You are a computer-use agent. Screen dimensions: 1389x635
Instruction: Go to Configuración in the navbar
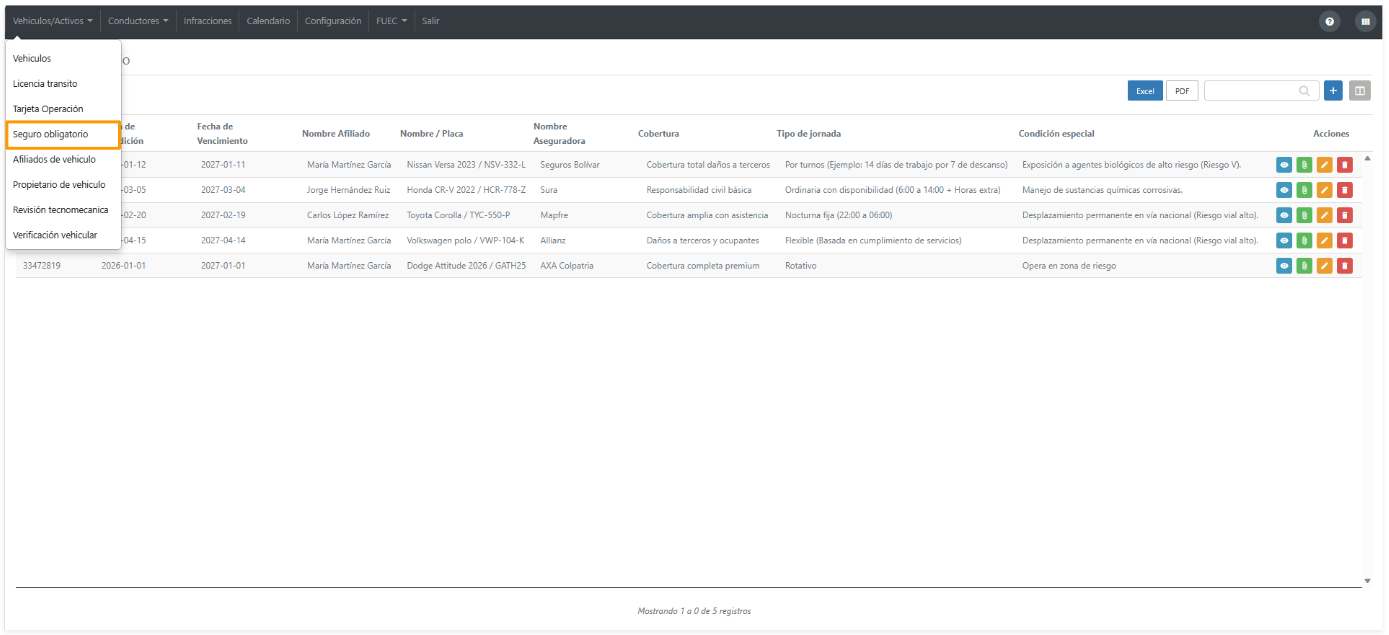pyautogui.click(x=333, y=21)
